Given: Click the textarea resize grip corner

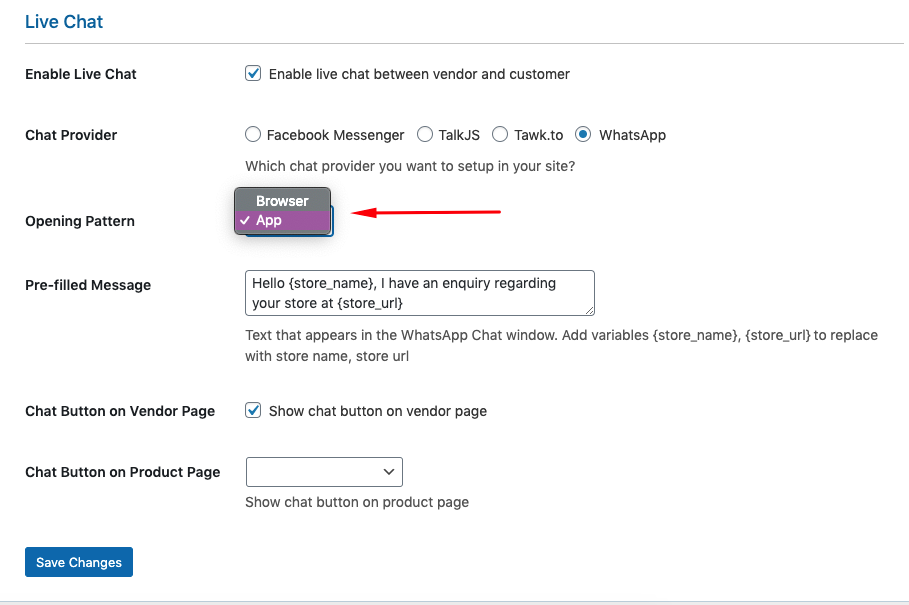Looking at the screenshot, I should [x=590, y=311].
